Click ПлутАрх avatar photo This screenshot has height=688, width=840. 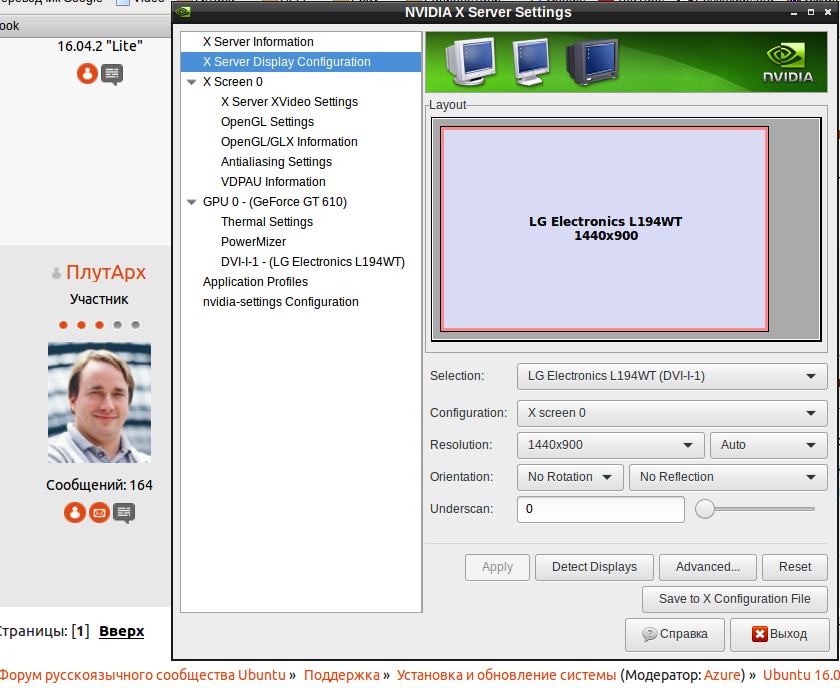99,403
